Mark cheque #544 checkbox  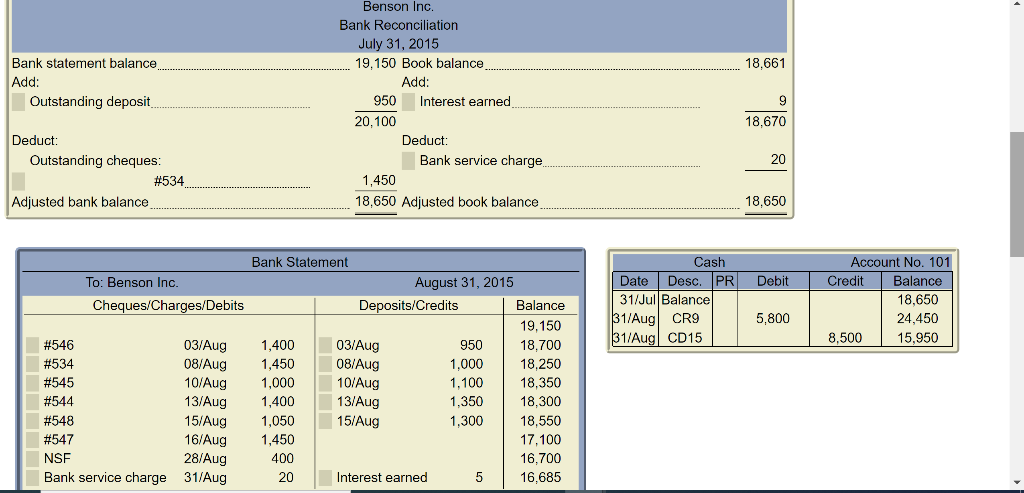[x=33, y=402]
